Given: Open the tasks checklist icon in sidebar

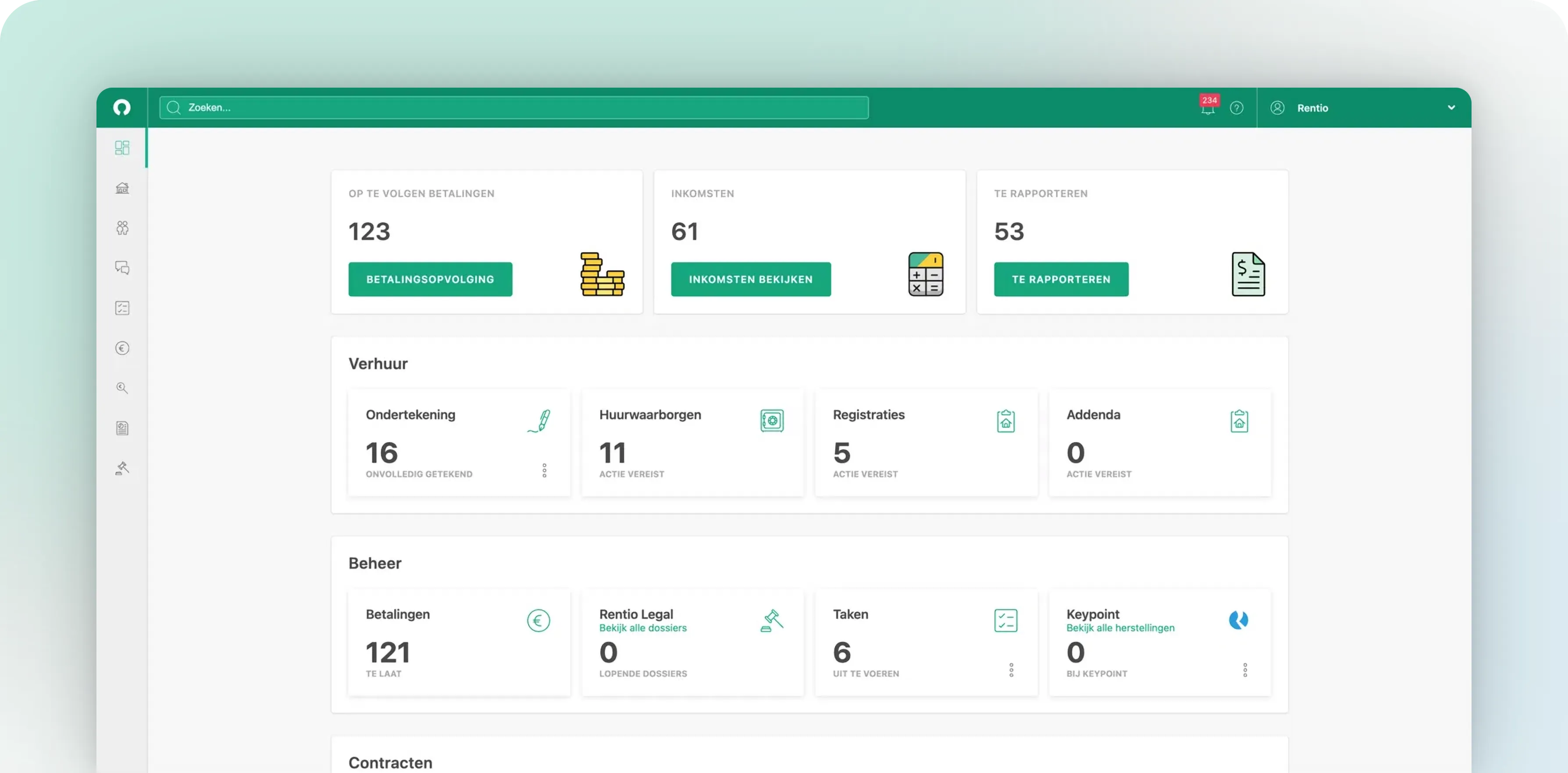Looking at the screenshot, I should click(x=122, y=308).
